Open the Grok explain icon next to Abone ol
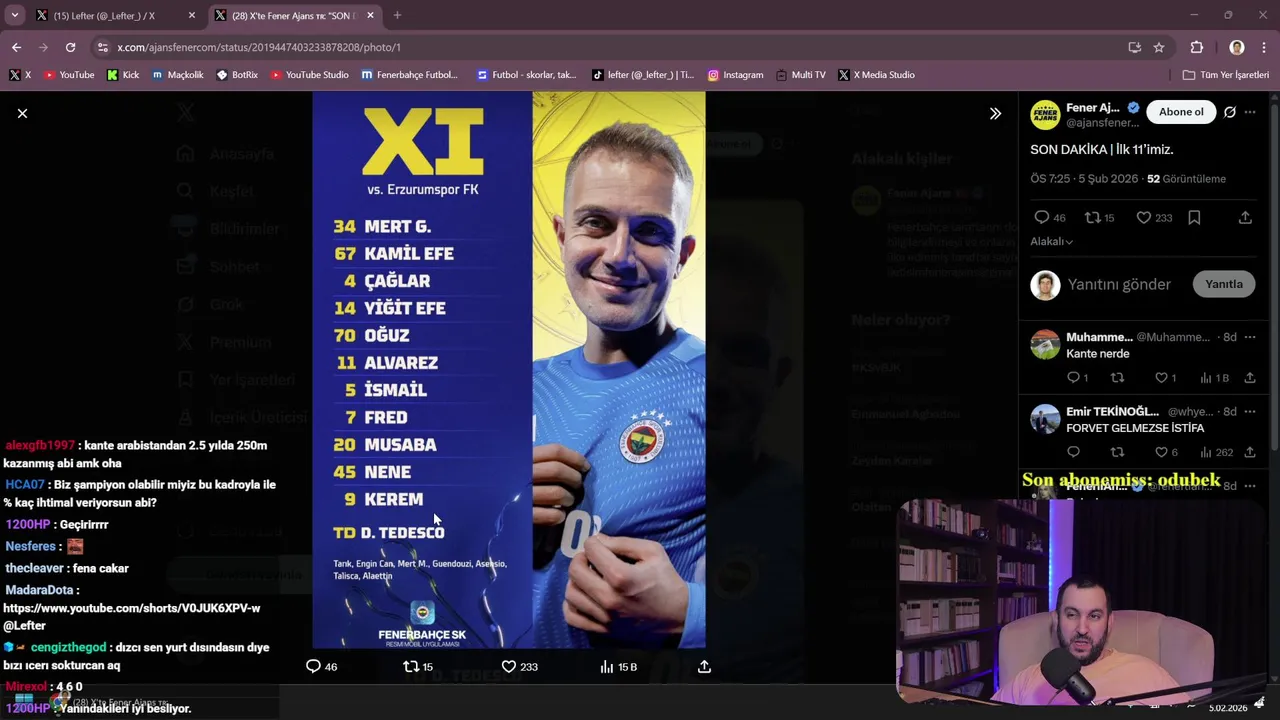Viewport: 1280px width, 720px height. pyautogui.click(x=1230, y=112)
